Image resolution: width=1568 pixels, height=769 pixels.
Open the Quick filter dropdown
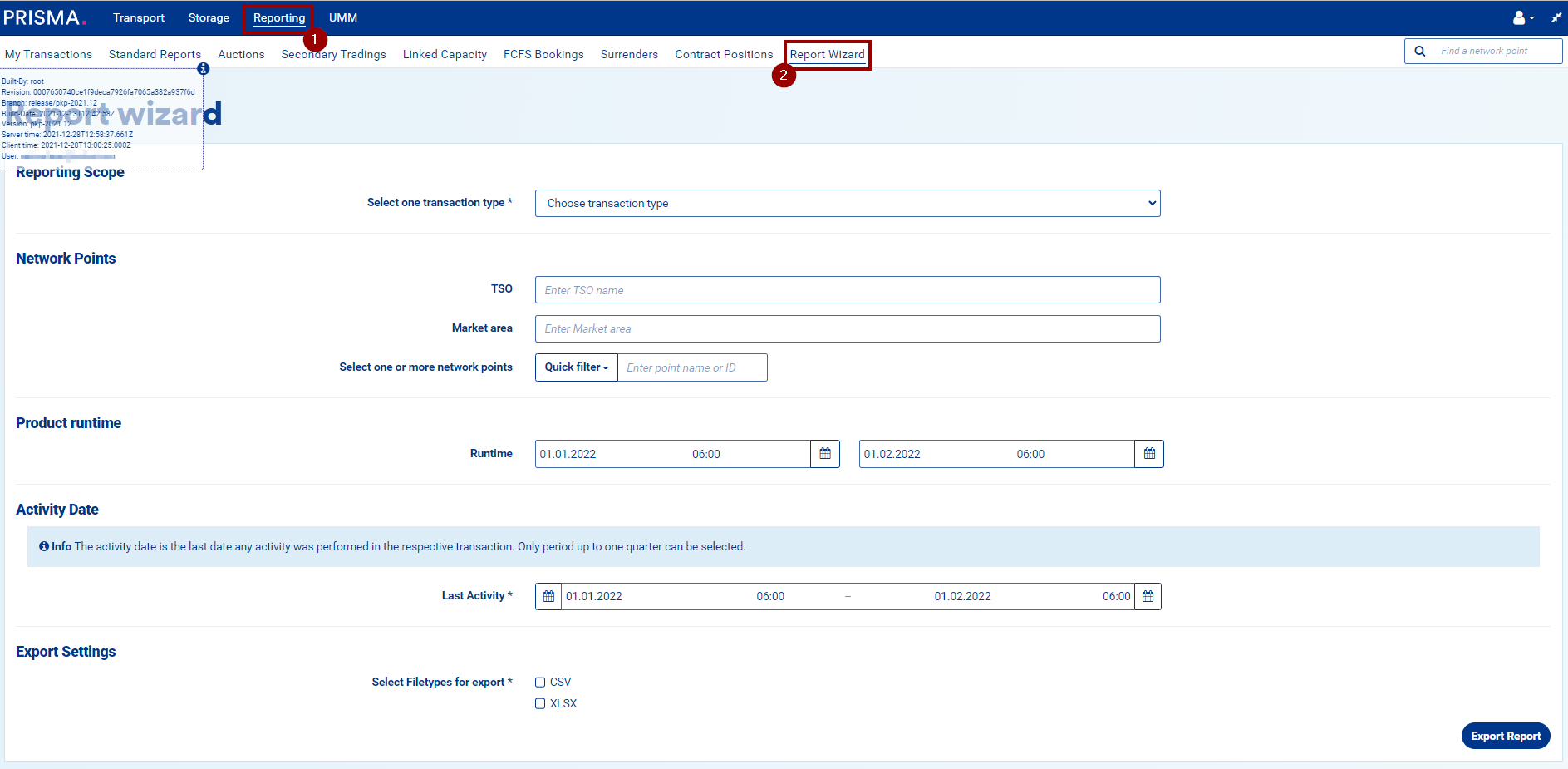click(x=577, y=367)
